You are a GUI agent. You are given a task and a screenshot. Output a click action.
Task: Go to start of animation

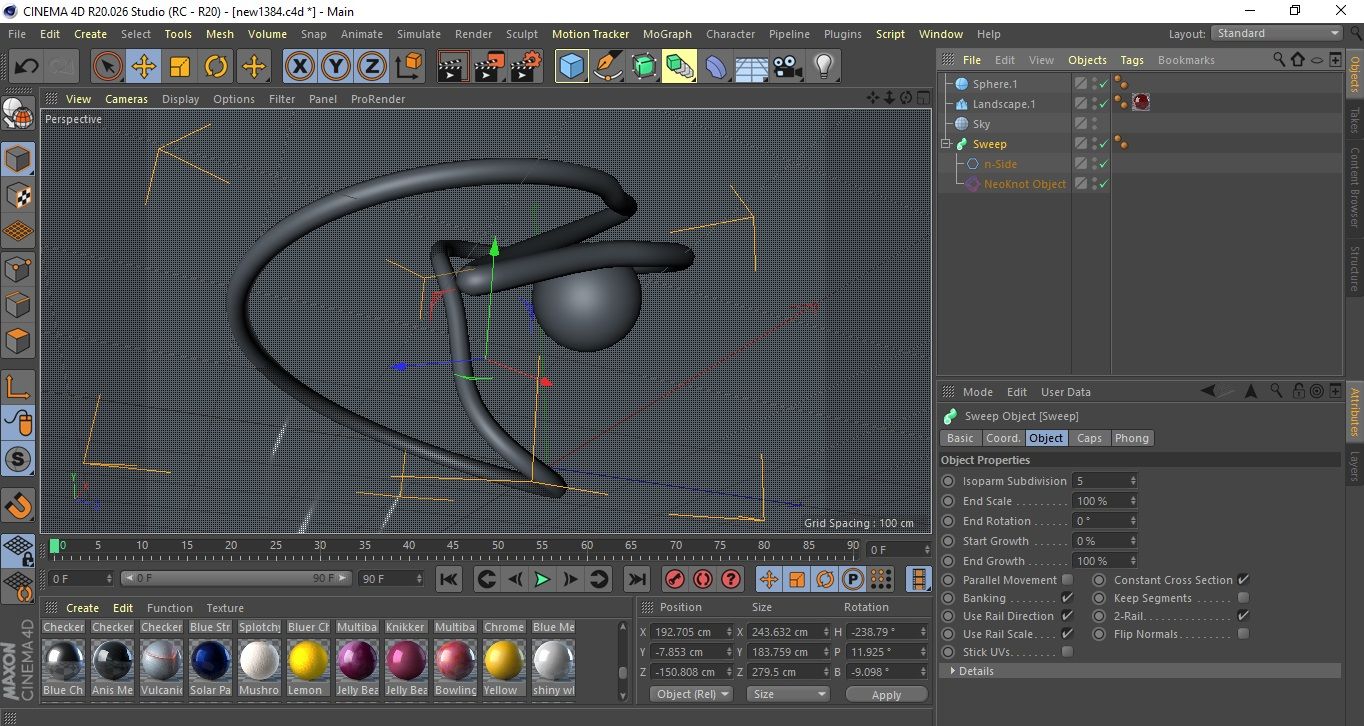pos(449,579)
